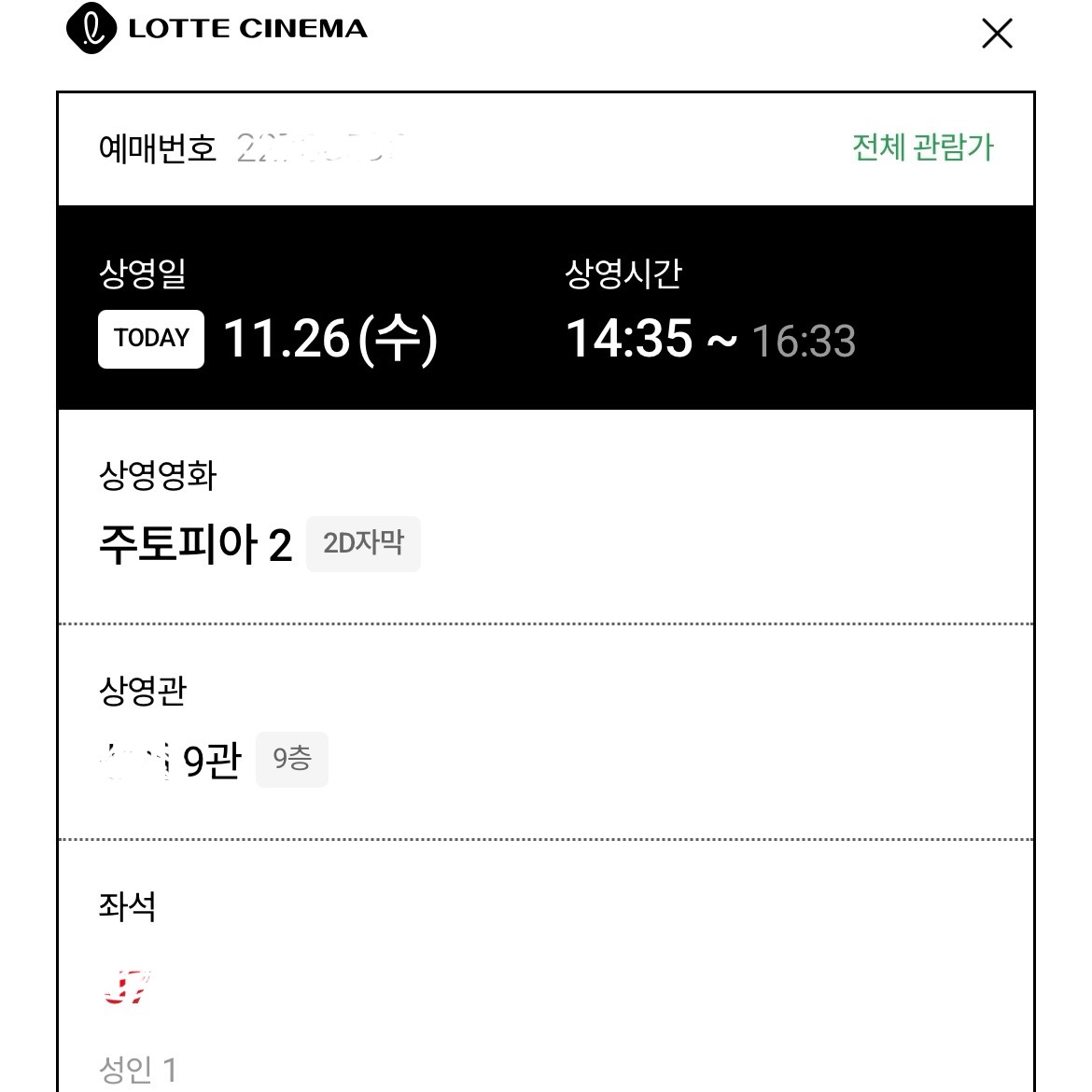Click the 성인 1 ticket count
The image size is (1092, 1092).
click(x=138, y=1069)
